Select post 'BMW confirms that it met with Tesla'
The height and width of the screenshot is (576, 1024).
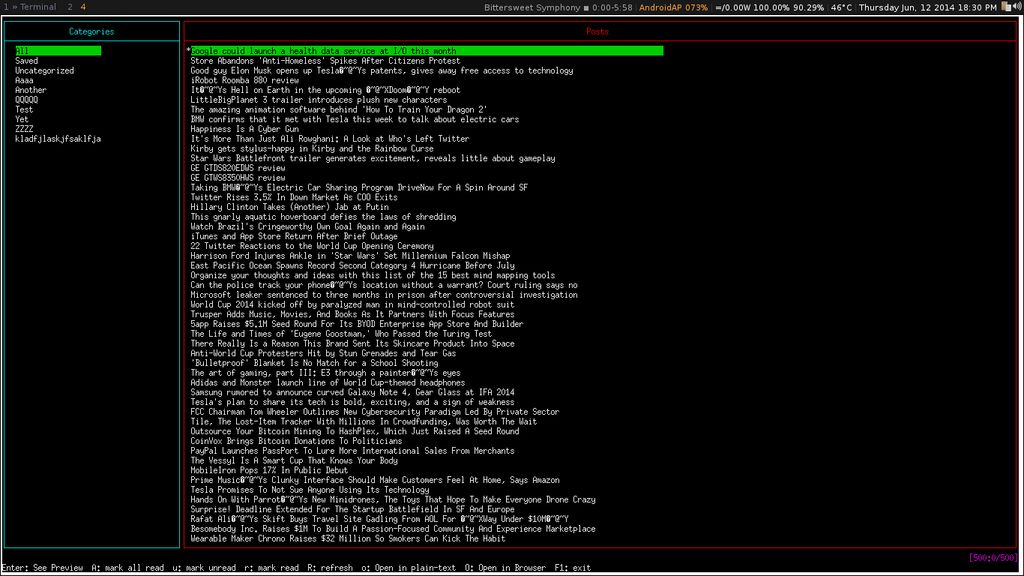[355, 120]
